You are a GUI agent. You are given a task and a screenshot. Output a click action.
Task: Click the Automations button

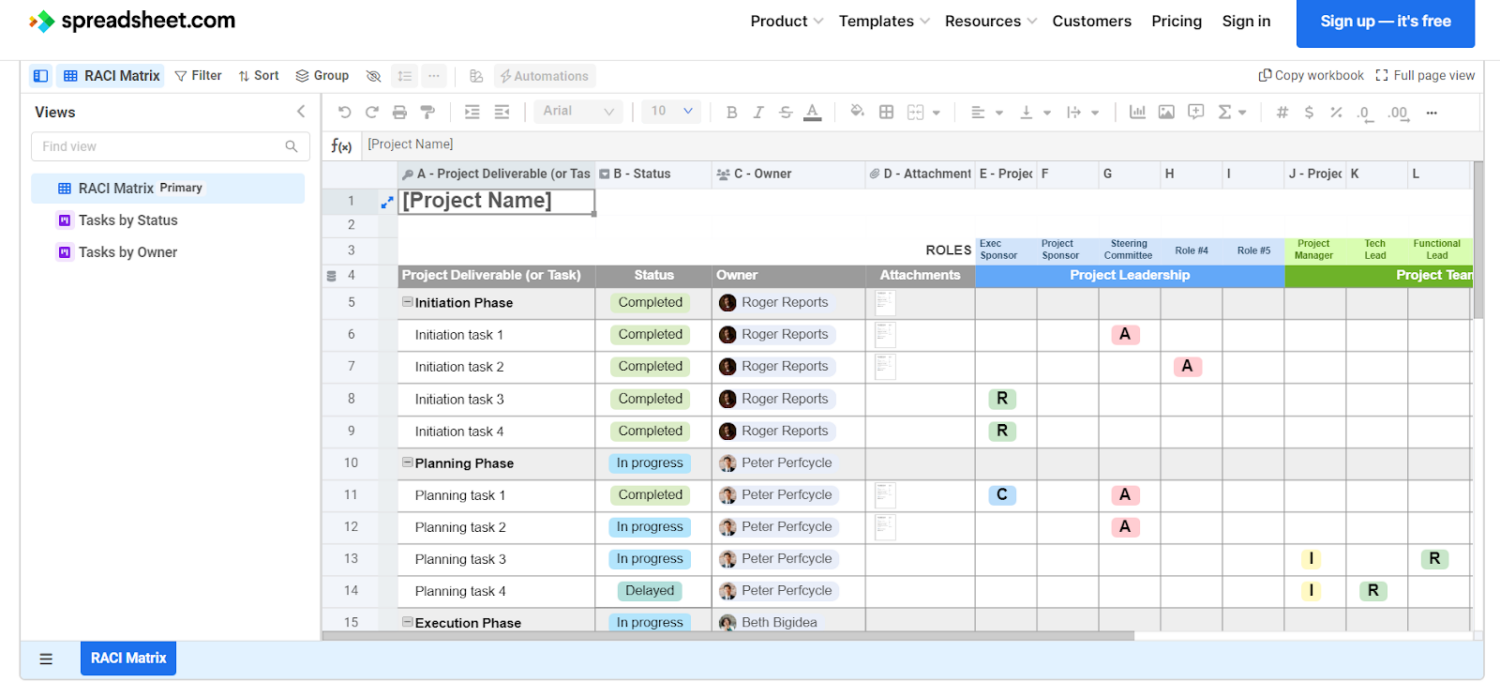tap(544, 76)
